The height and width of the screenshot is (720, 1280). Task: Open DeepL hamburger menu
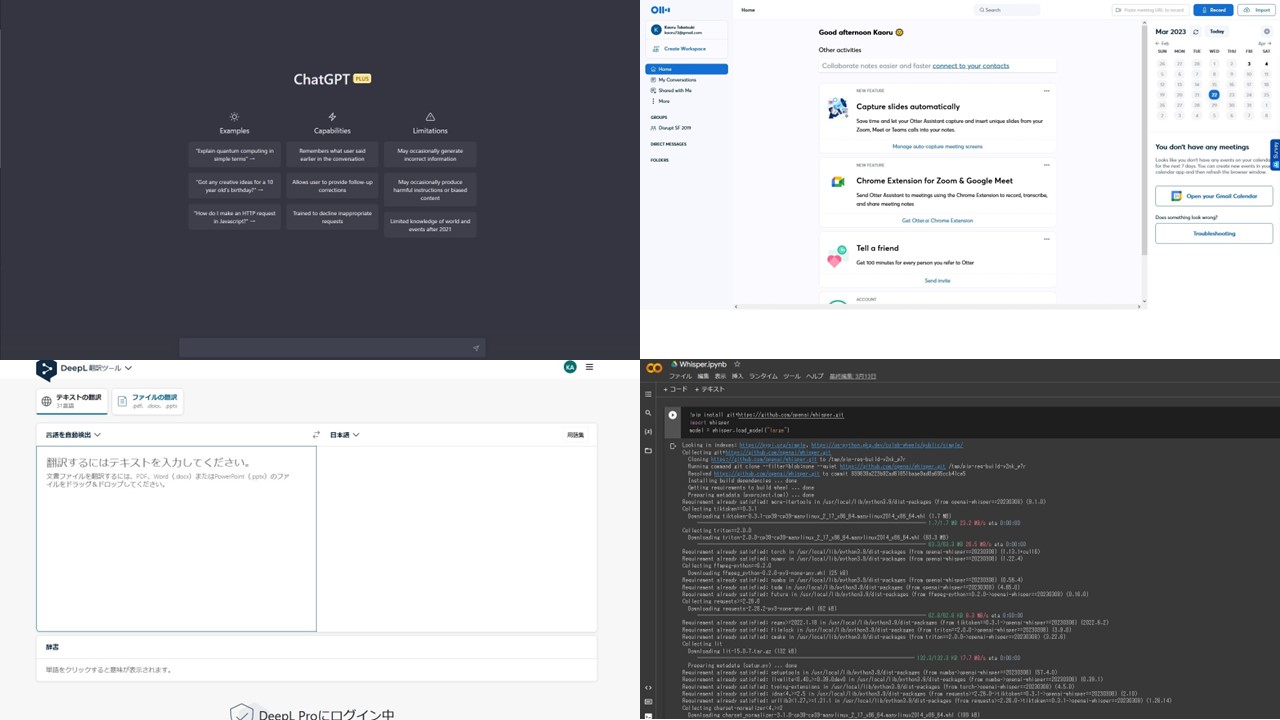589,367
